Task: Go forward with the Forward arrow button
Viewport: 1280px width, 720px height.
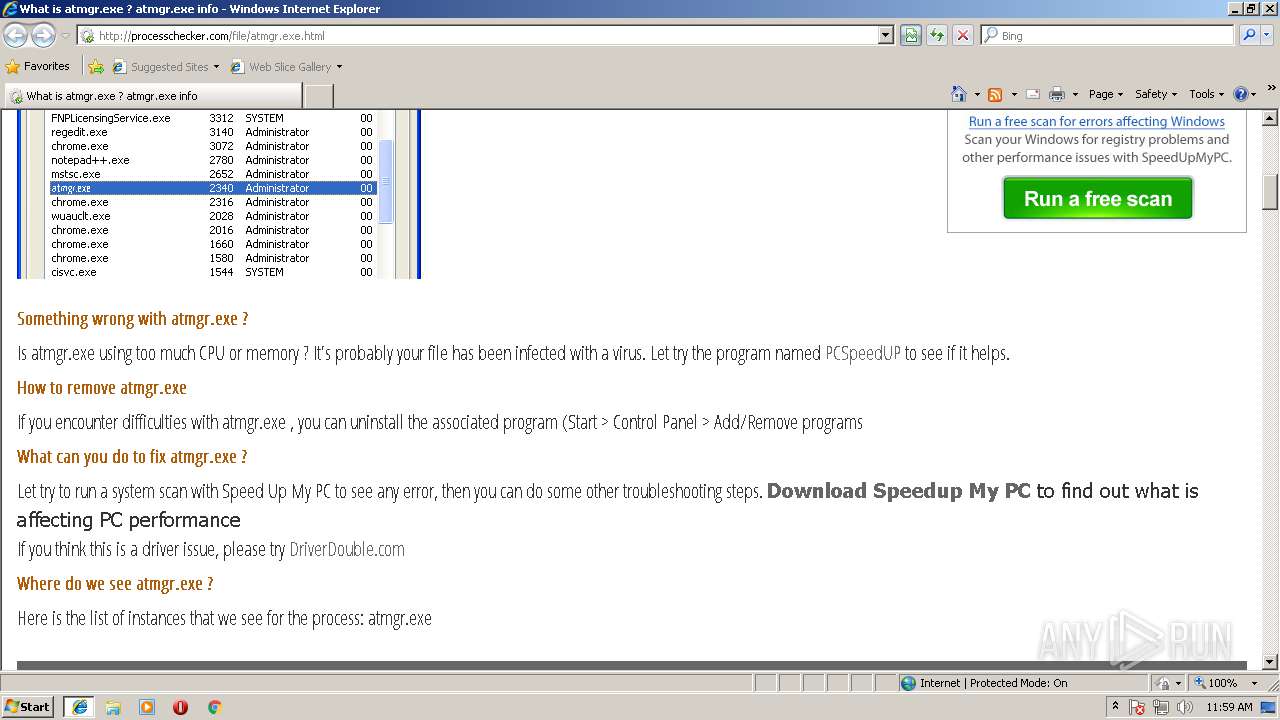Action: pyautogui.click(x=43, y=35)
